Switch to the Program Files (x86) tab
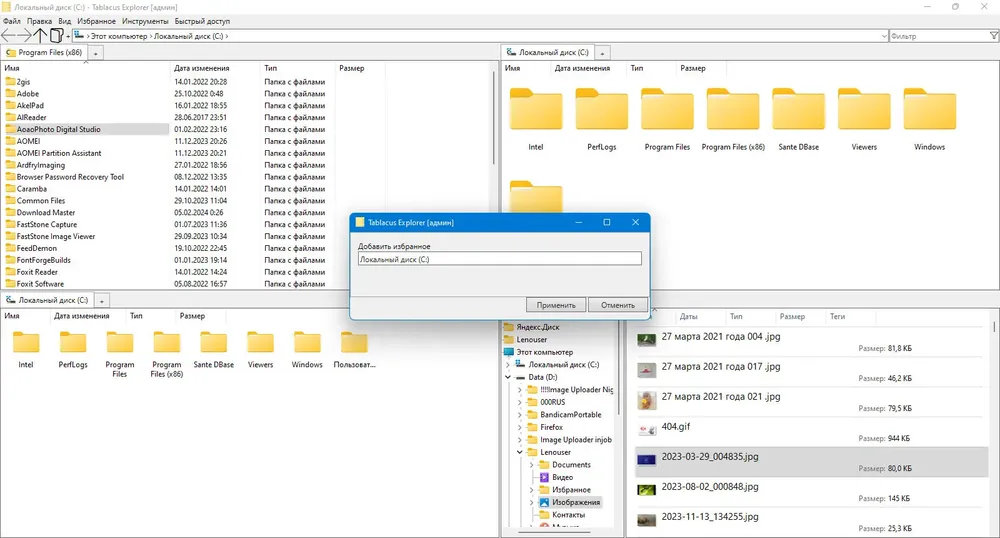 point(44,52)
